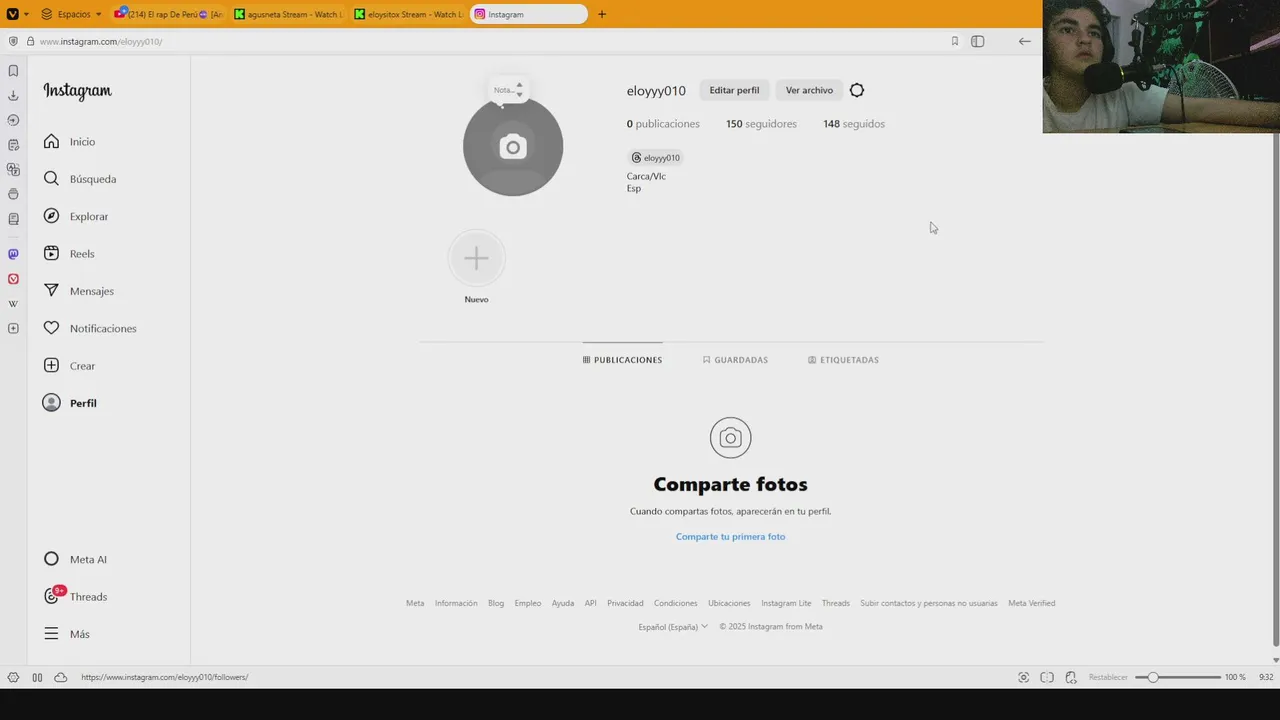The image size is (1280, 720).
Task: Click Comparte tu primera foto link
Action: coord(730,537)
